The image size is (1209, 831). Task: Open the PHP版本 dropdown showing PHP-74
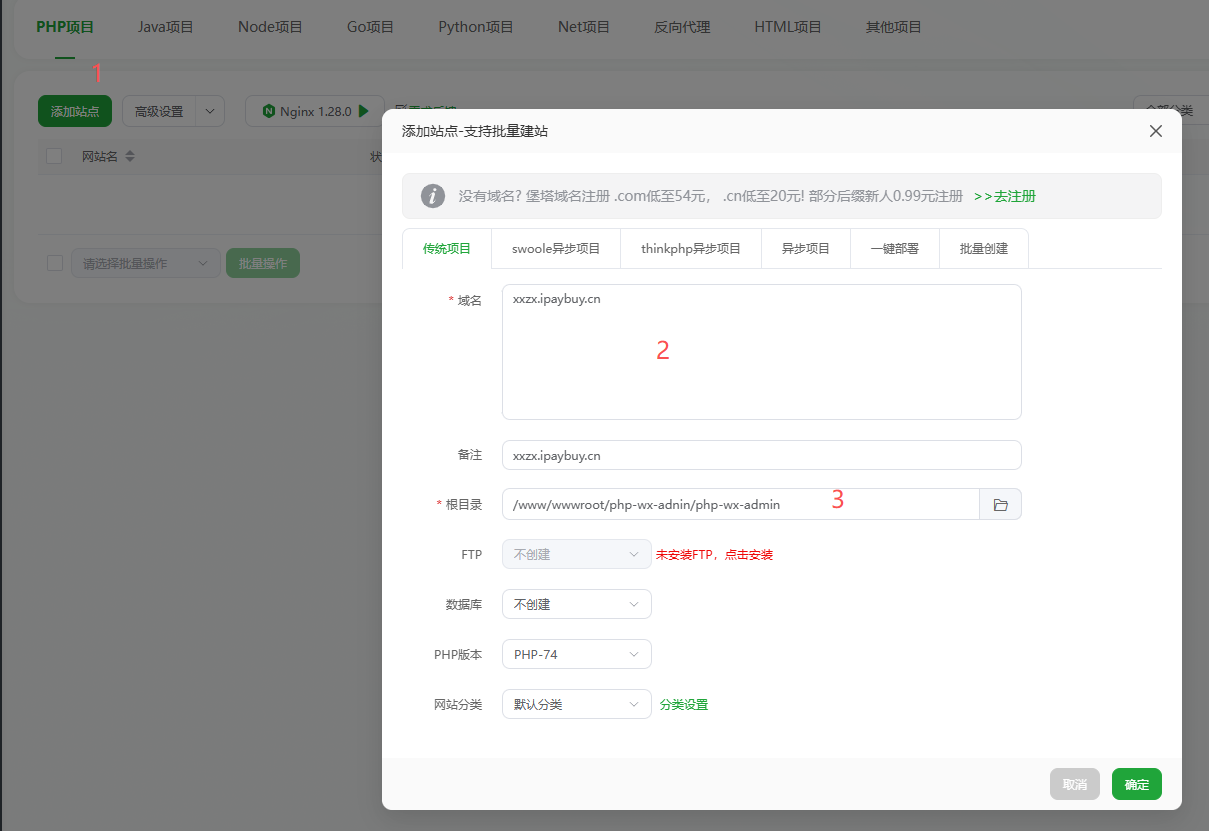(x=576, y=654)
